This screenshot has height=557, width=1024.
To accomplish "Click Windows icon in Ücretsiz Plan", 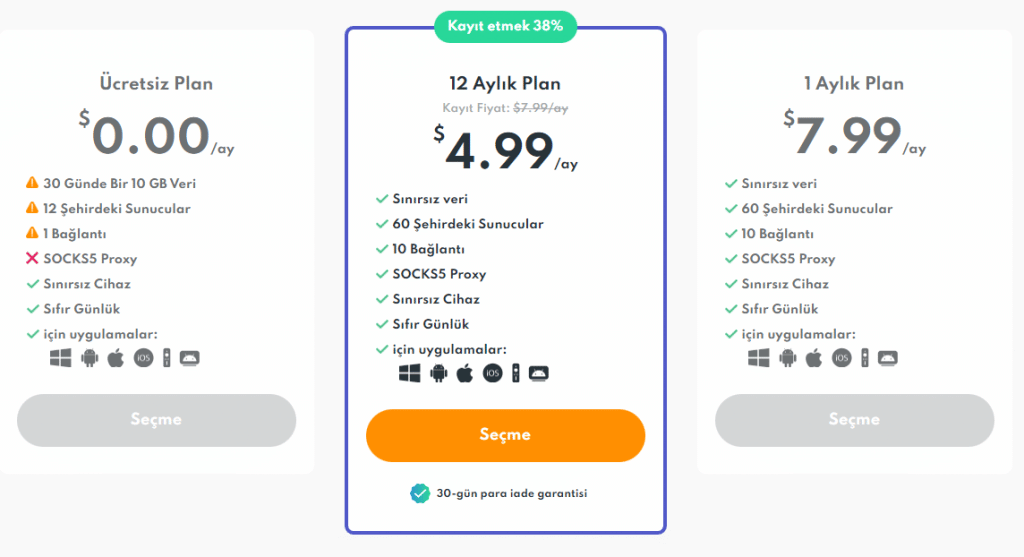I will point(61,358).
